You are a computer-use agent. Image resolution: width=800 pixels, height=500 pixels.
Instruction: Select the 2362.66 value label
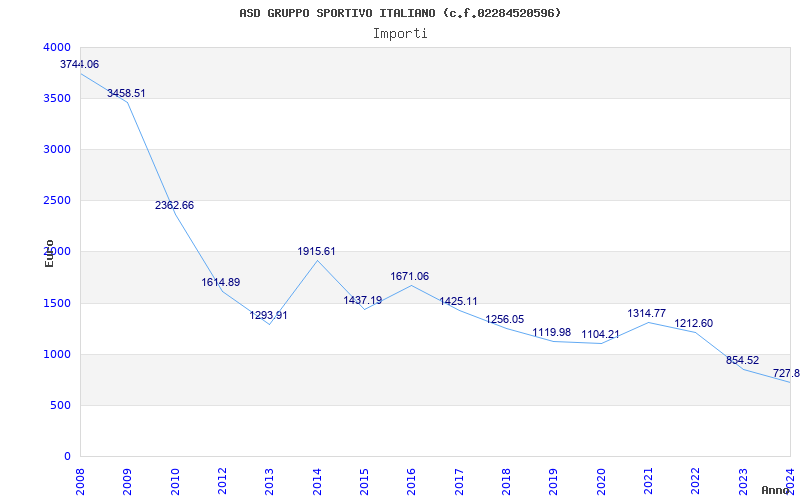(x=174, y=205)
